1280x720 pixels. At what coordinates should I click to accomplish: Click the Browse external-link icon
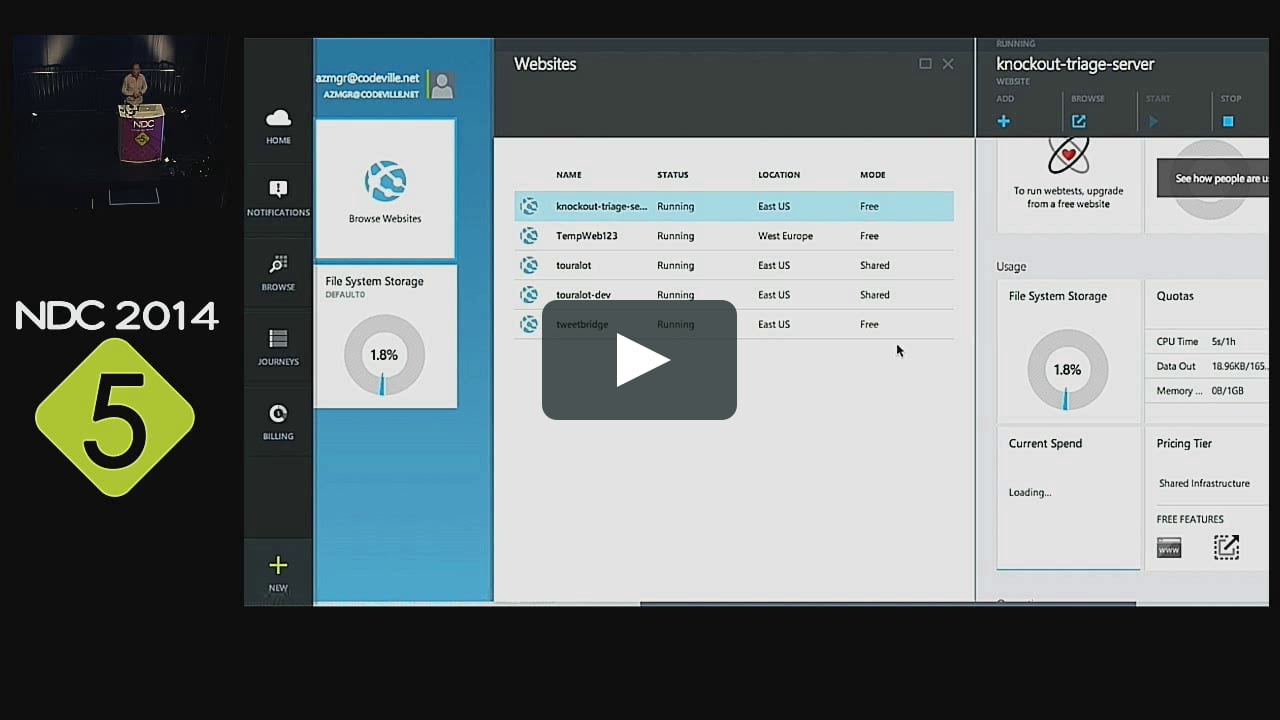tap(1079, 121)
